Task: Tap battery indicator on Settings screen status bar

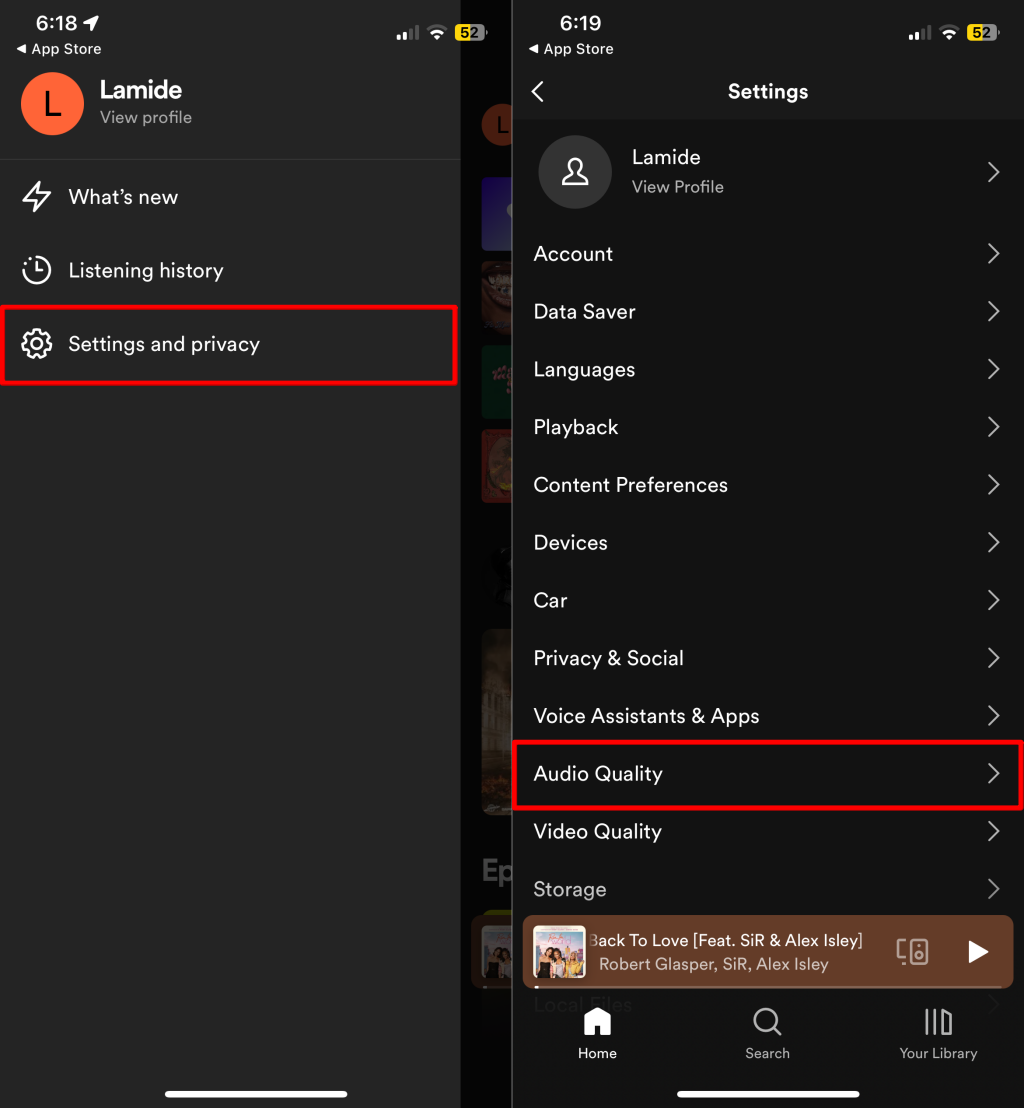Action: (x=982, y=33)
